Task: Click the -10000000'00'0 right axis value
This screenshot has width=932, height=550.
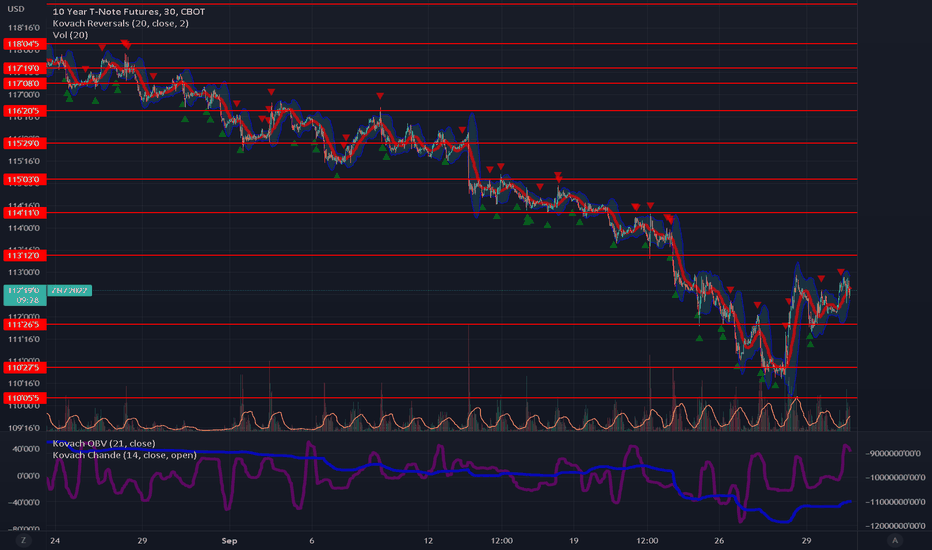Action: click(893, 477)
